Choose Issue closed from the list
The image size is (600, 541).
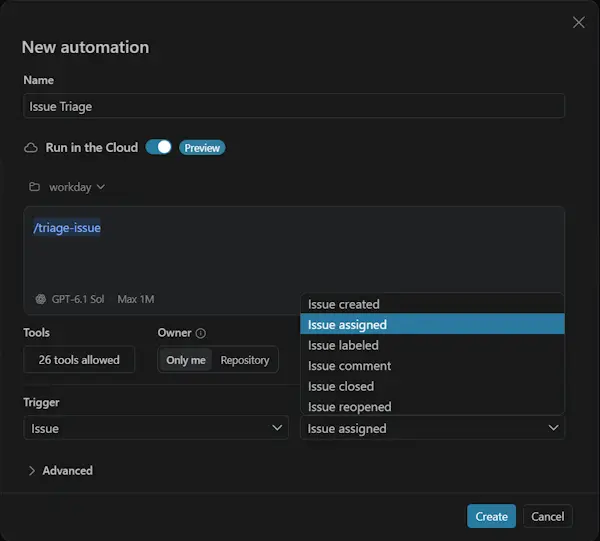(432, 386)
